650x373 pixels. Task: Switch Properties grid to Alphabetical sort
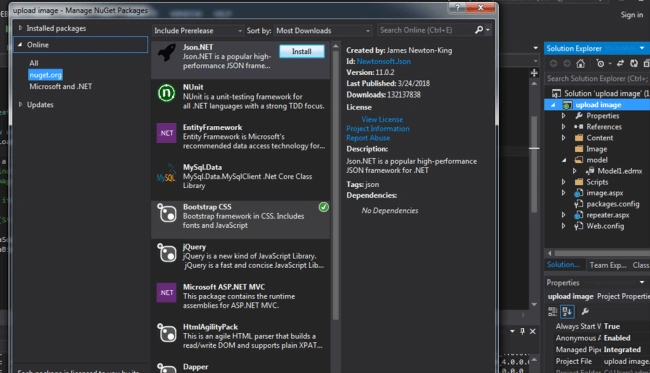click(568, 311)
